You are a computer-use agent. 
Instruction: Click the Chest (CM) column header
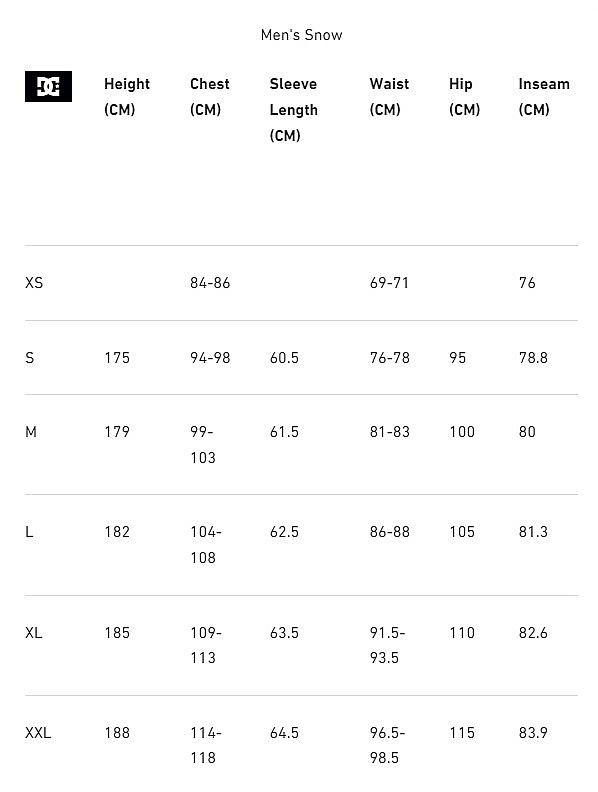pyautogui.click(x=210, y=96)
